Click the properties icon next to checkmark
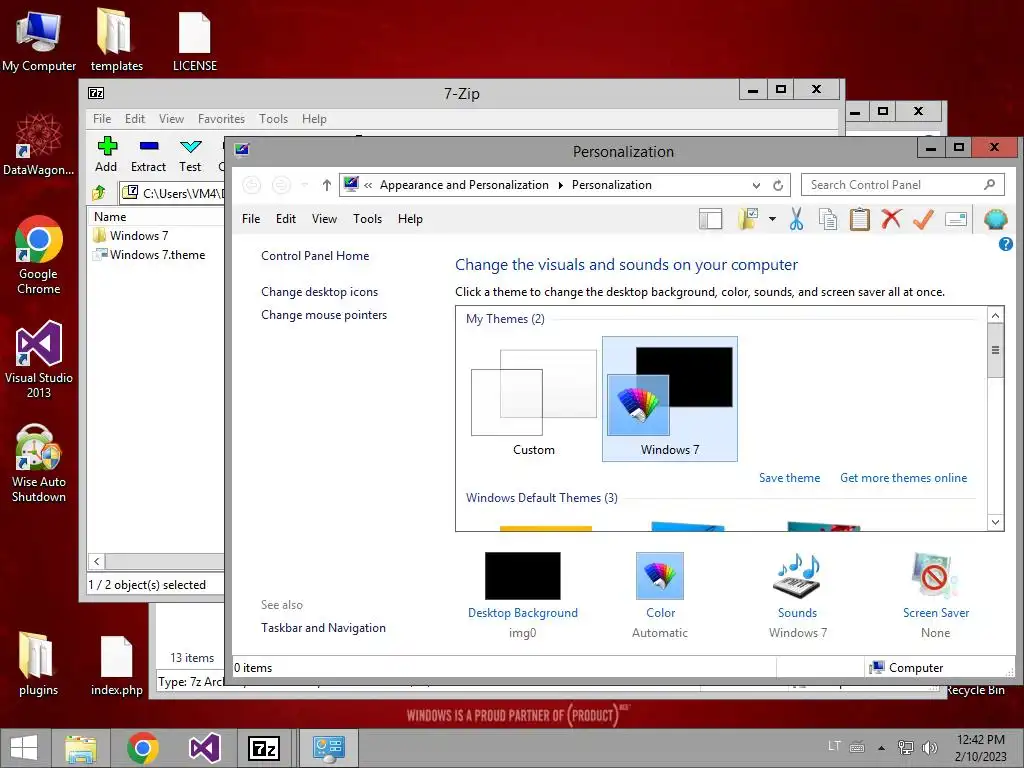The image size is (1024, 768). pyautogui.click(x=955, y=219)
